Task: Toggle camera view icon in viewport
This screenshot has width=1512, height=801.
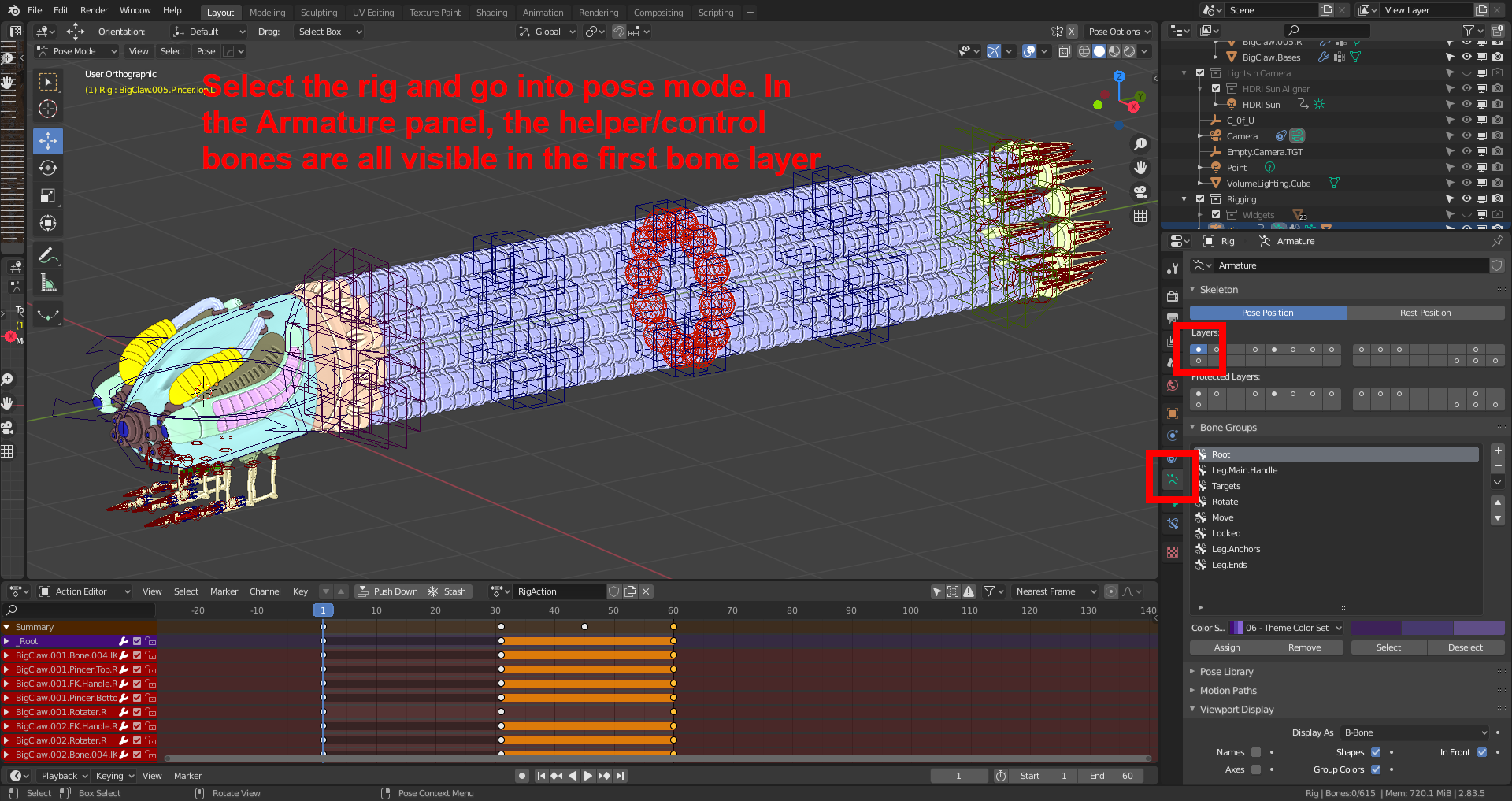Action: pyautogui.click(x=1140, y=192)
